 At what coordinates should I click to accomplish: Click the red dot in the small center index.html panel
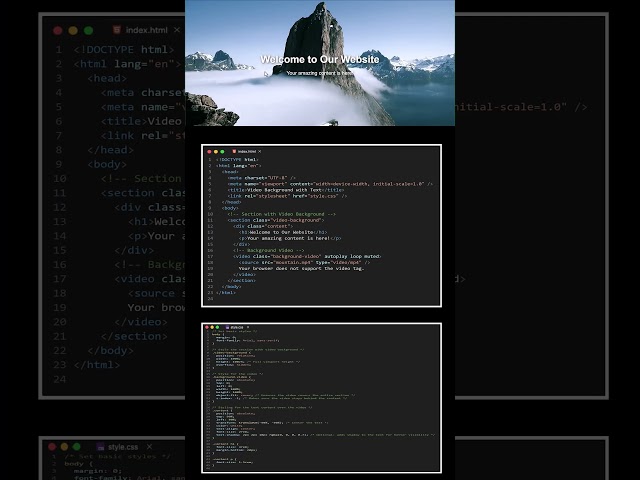tap(209, 151)
